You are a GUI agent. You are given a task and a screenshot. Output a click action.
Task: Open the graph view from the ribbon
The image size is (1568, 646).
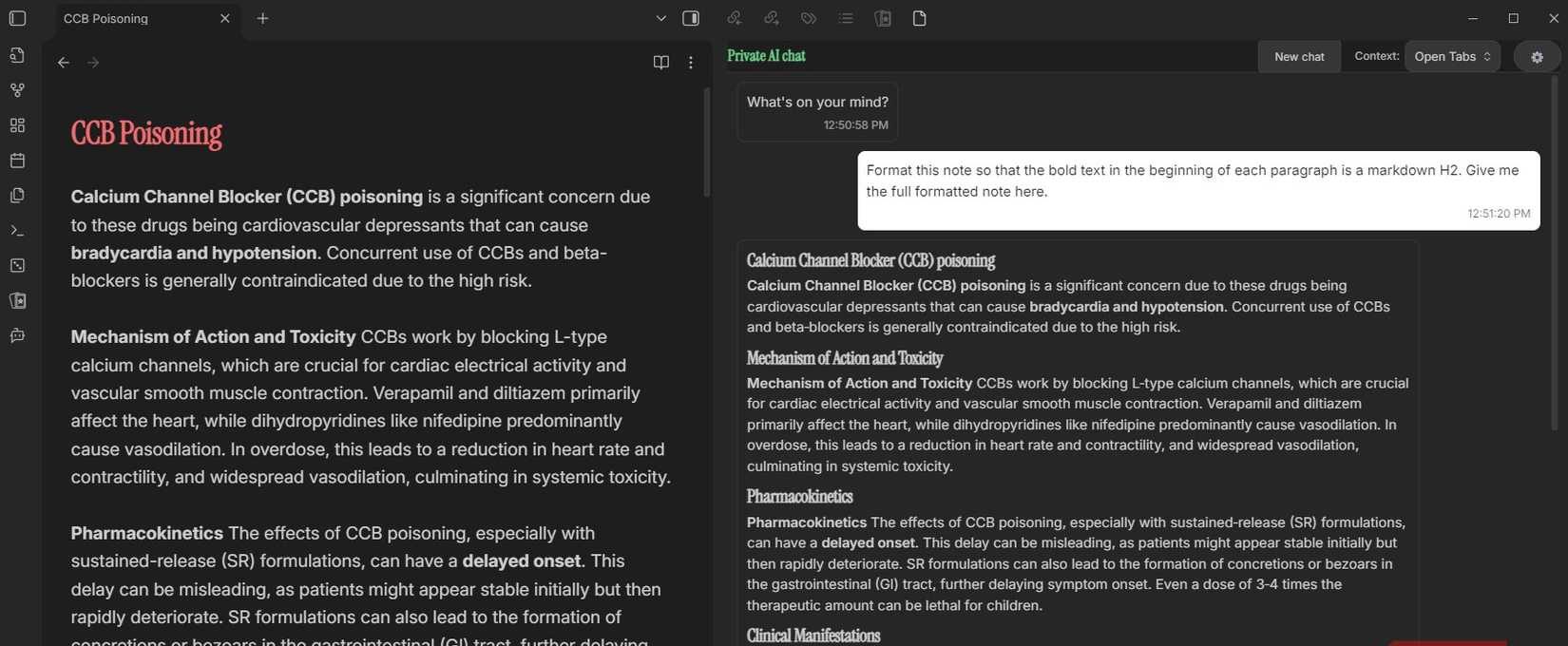[x=17, y=90]
